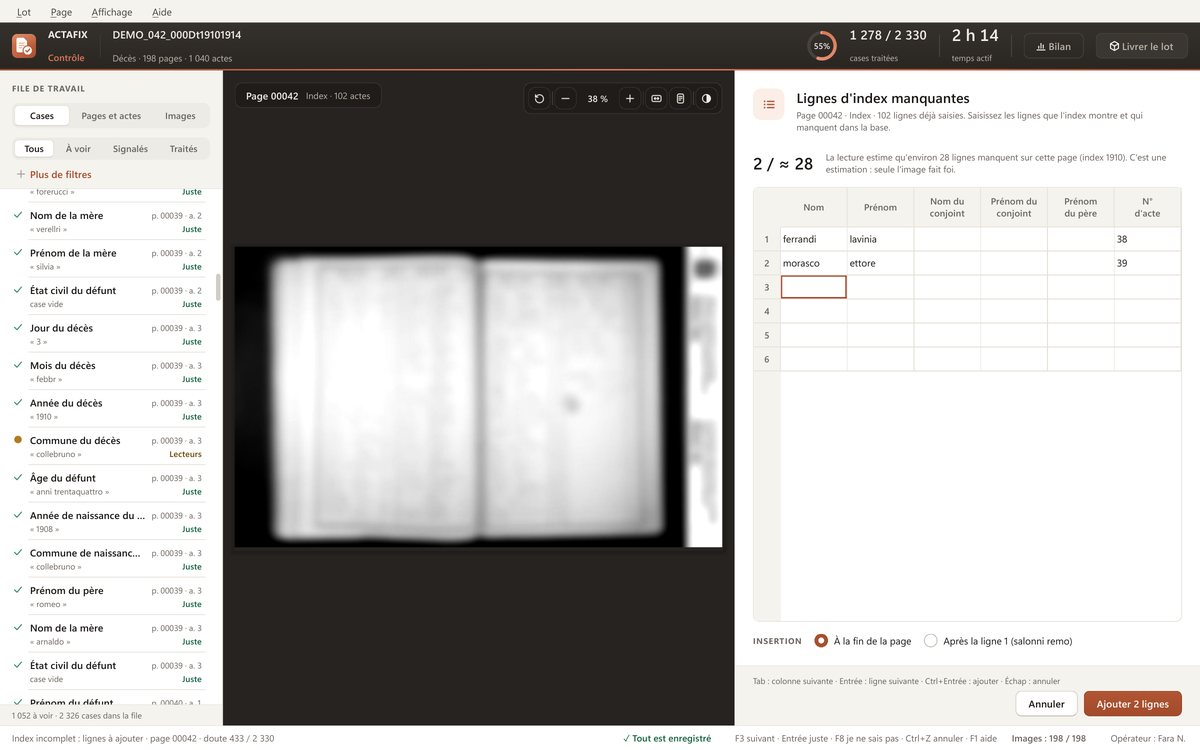Open the Affichage menu
Screen dimensions: 1200x750
[x=111, y=12]
